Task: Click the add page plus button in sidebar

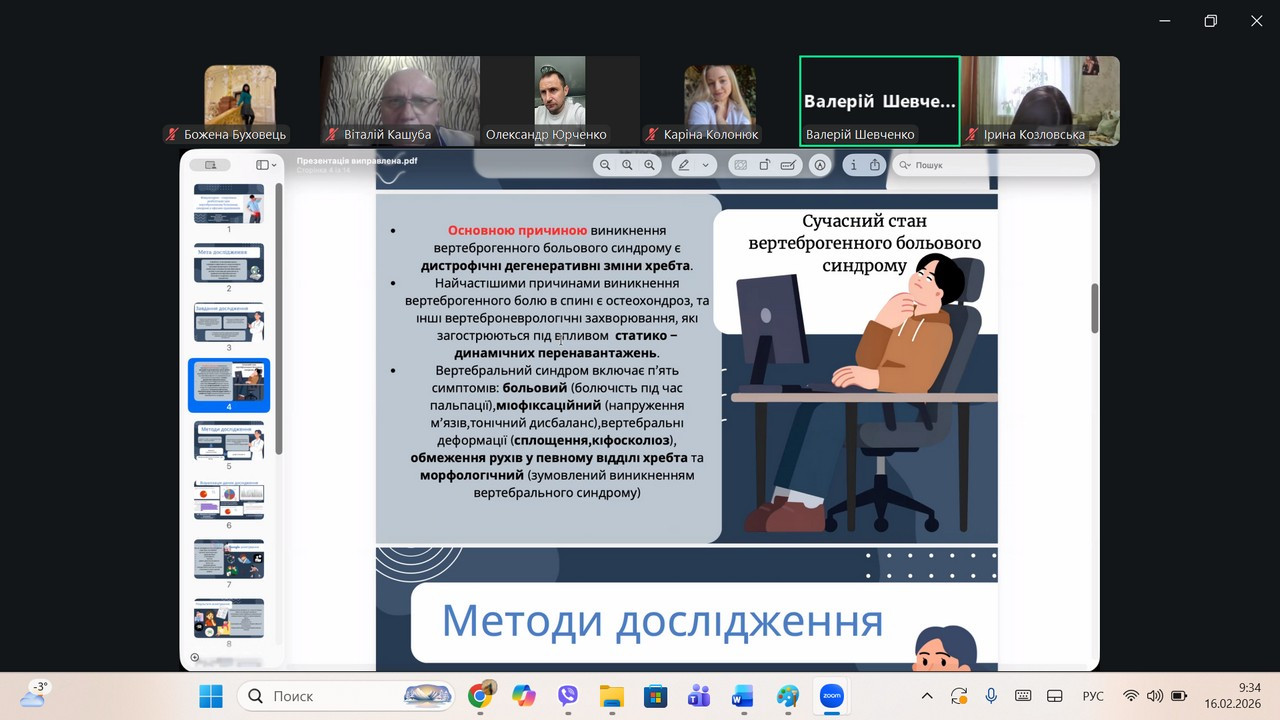Action: click(x=194, y=658)
